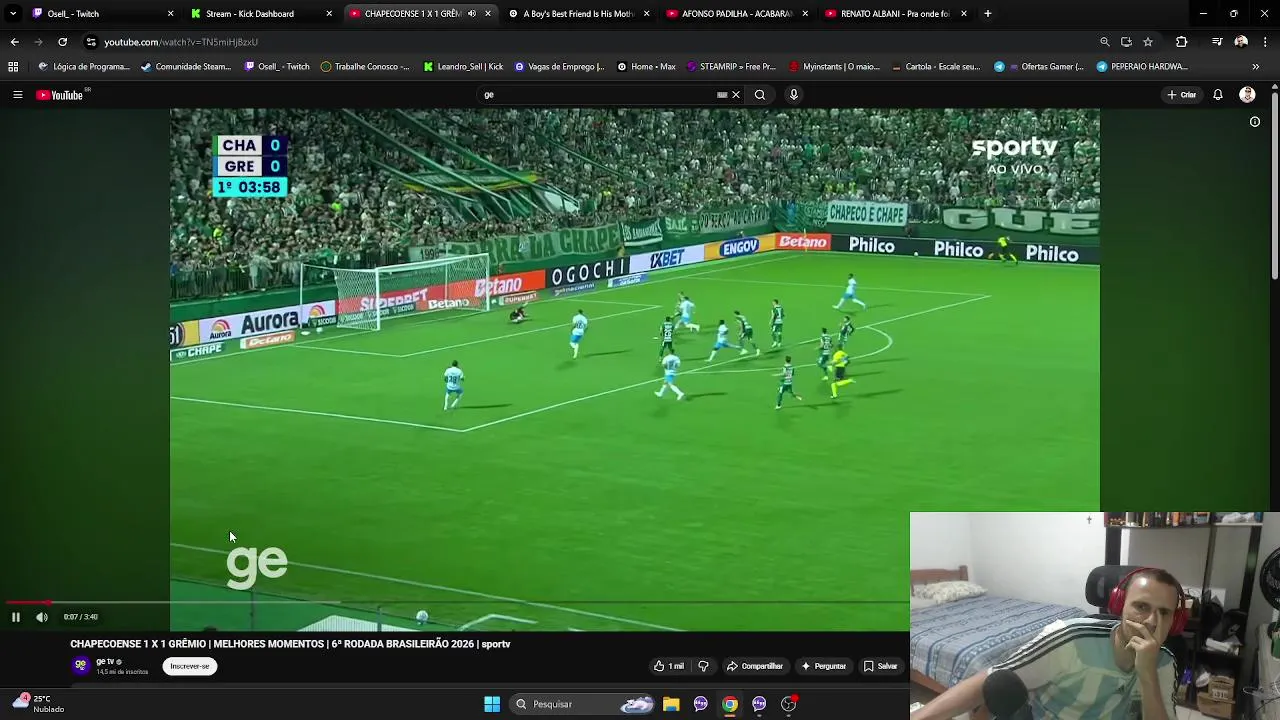
Task: Open weather widget showing 25°C Nublado
Action: pos(38,704)
